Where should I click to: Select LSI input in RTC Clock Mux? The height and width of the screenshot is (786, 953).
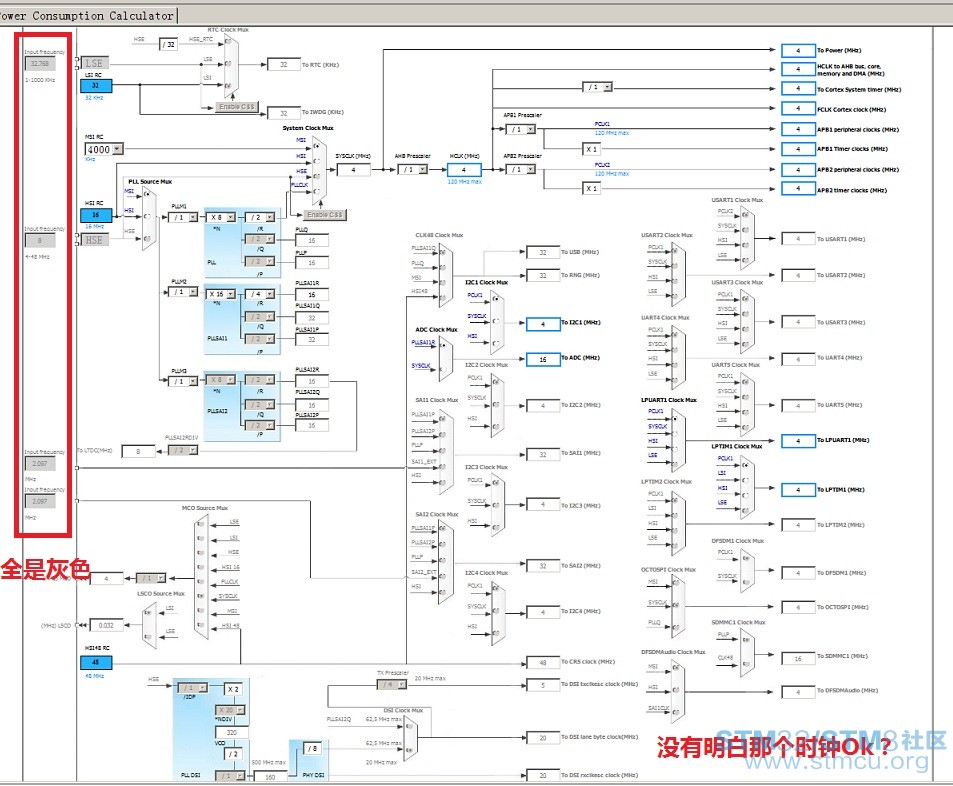click(x=229, y=86)
